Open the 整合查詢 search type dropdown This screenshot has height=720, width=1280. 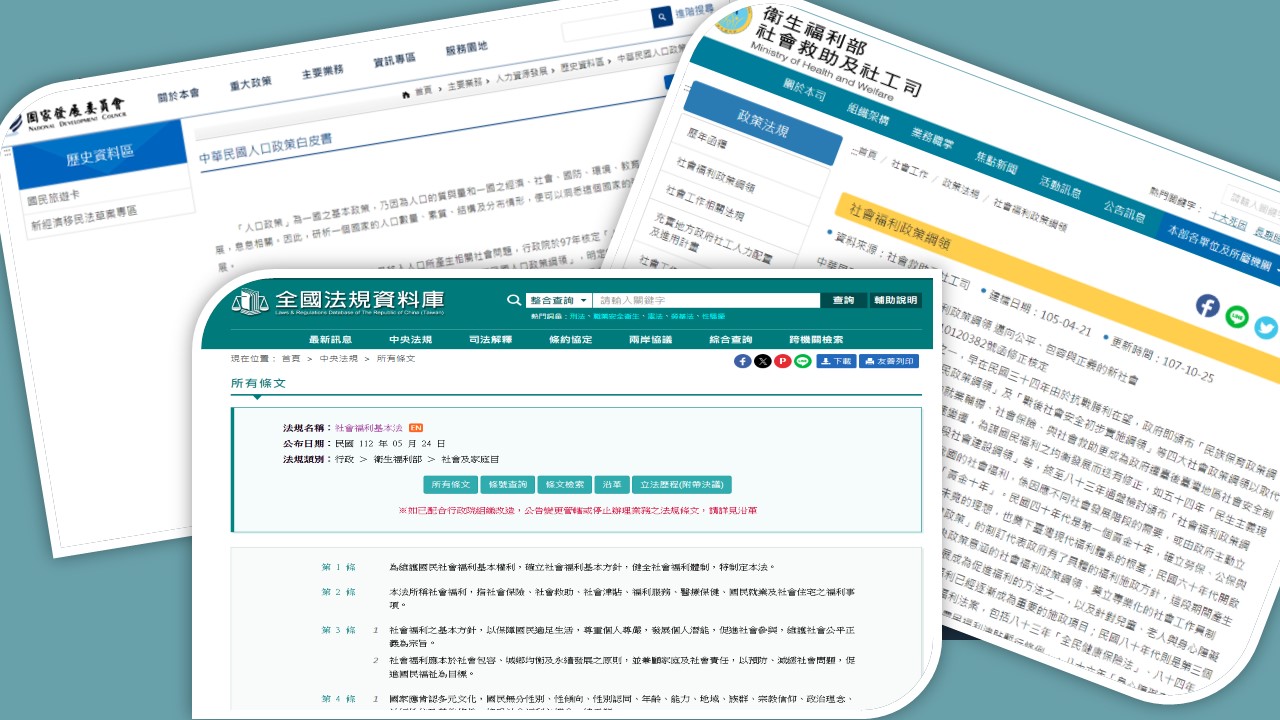[559, 300]
